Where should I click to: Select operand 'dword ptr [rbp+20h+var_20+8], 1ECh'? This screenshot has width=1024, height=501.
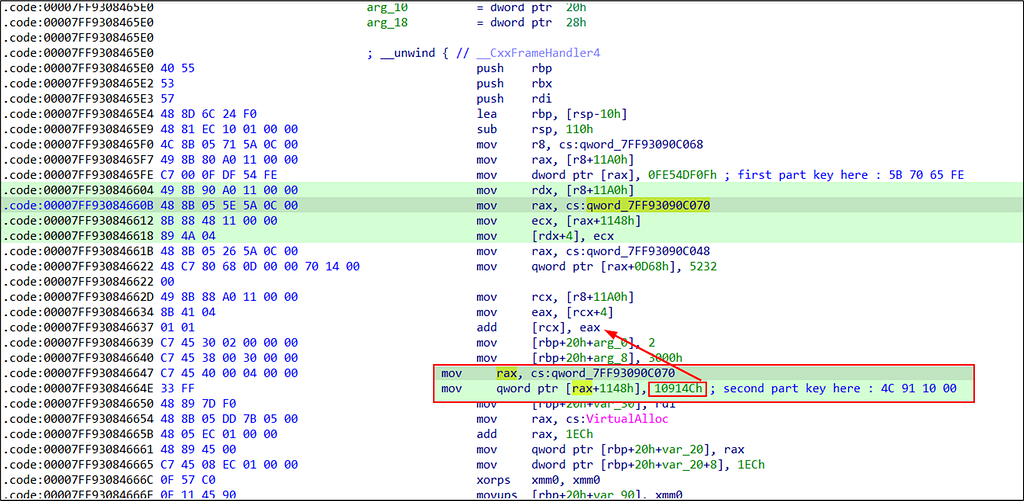click(649, 465)
